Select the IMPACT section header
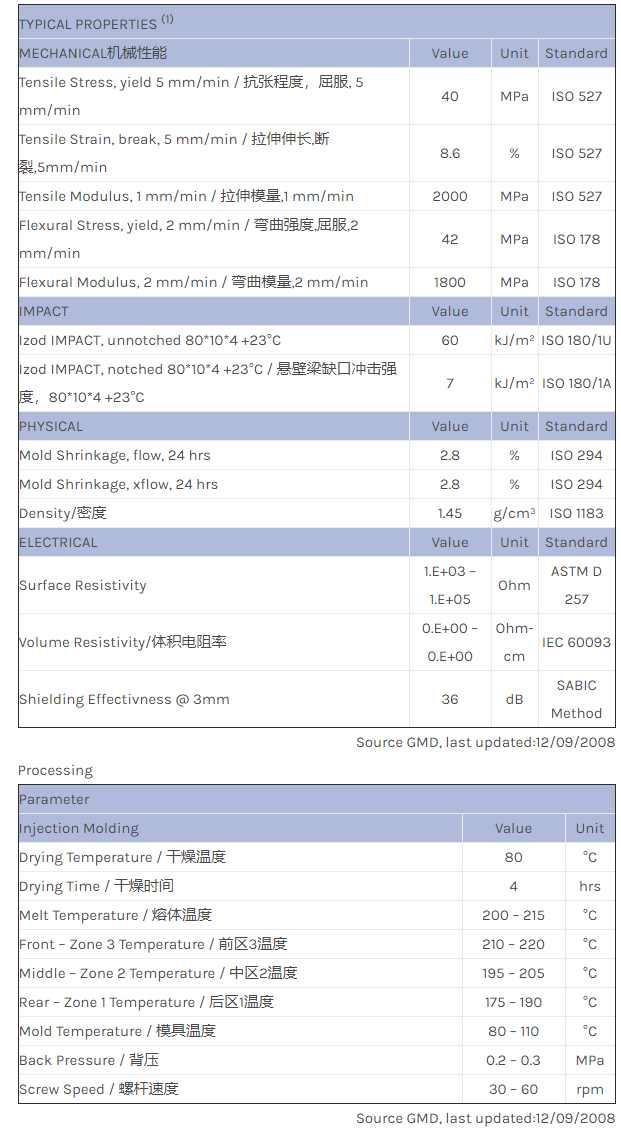This screenshot has width=621, height=1147. [44, 311]
